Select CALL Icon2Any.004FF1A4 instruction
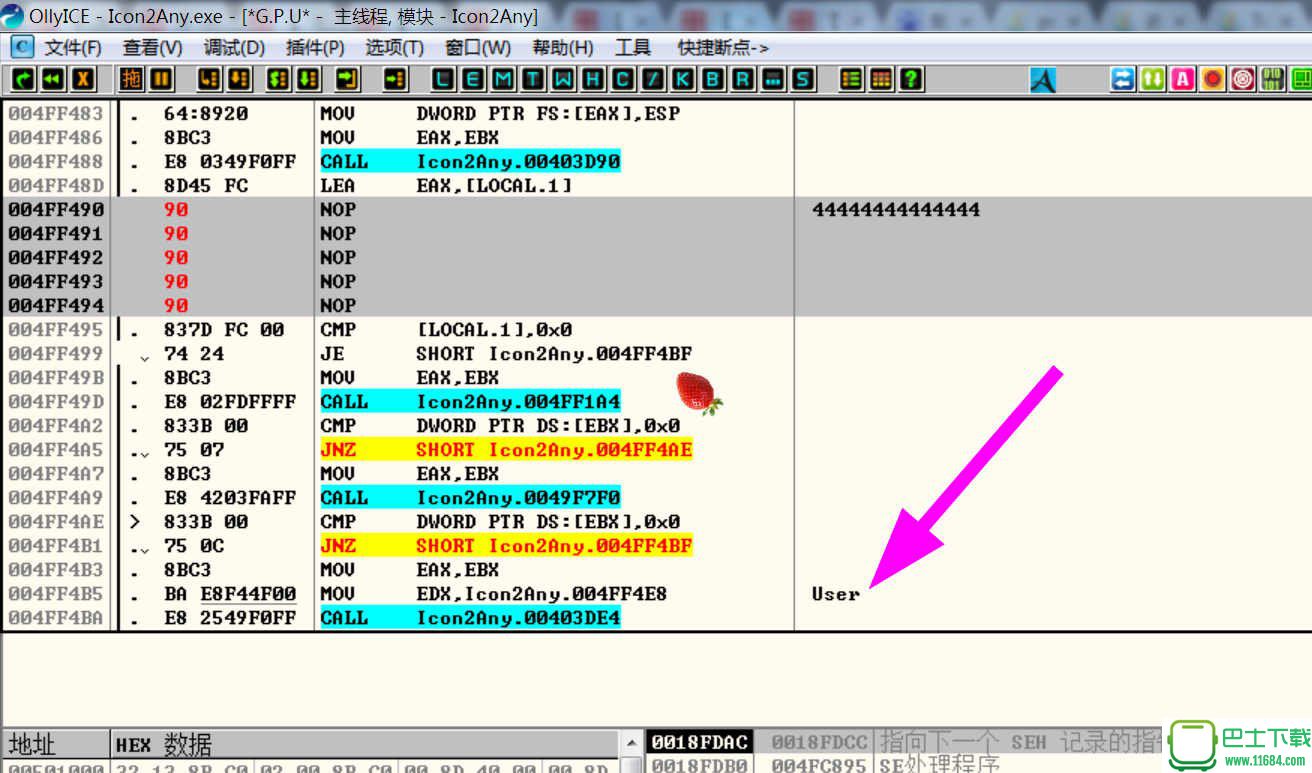 tap(470, 401)
